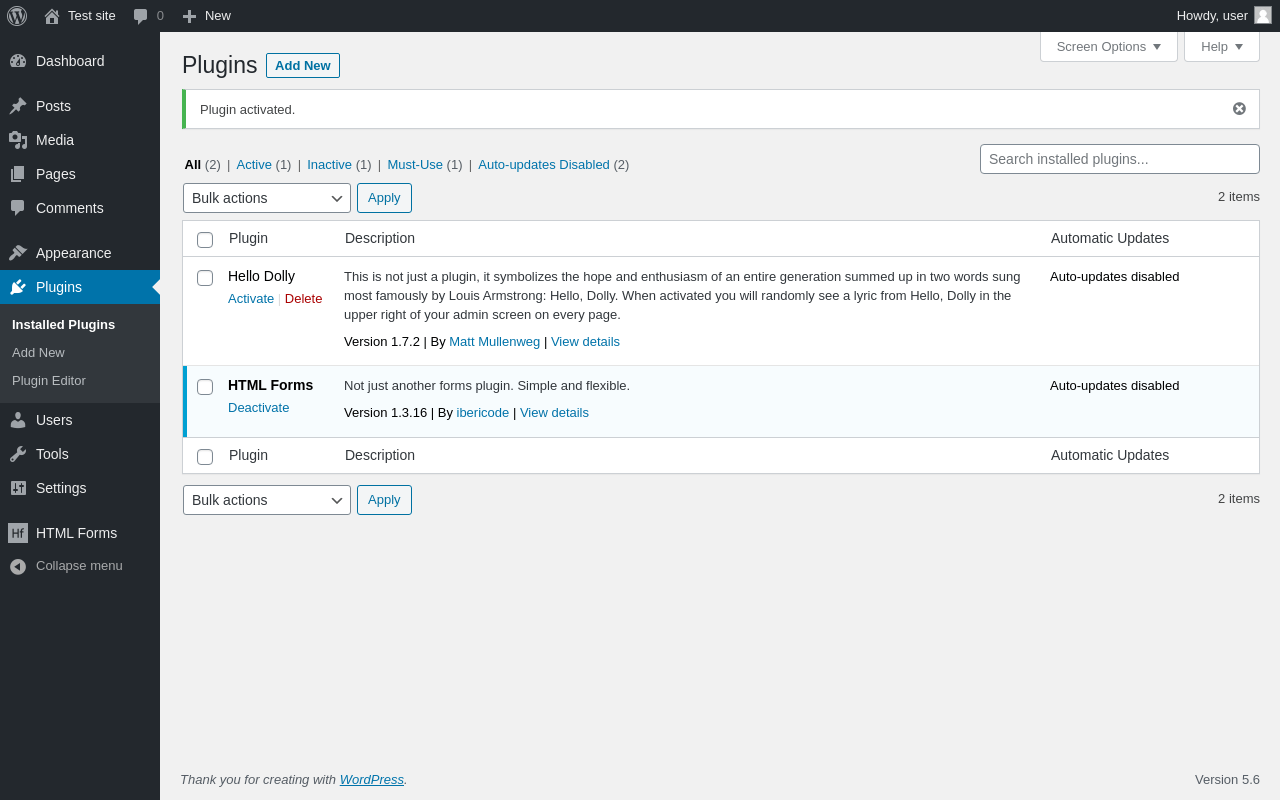This screenshot has width=1280, height=800.
Task: Open the top Bulk actions dropdown
Action: [267, 198]
